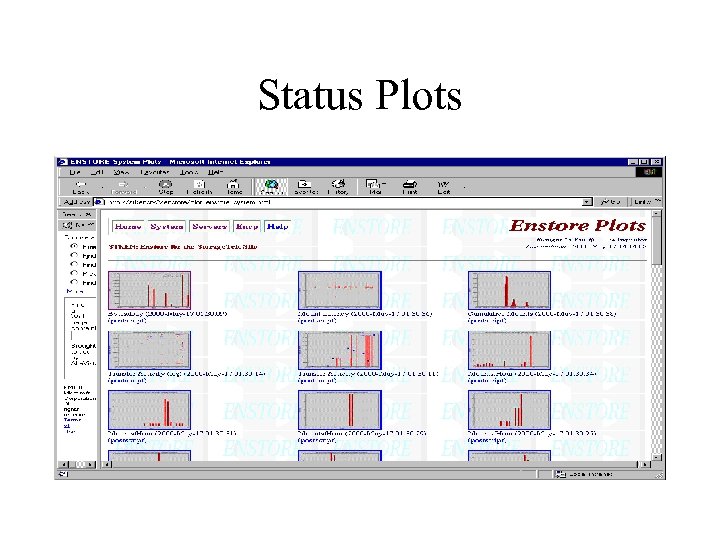Open the Help tab on Enstore page
The width and height of the screenshot is (720, 540).
point(277,226)
